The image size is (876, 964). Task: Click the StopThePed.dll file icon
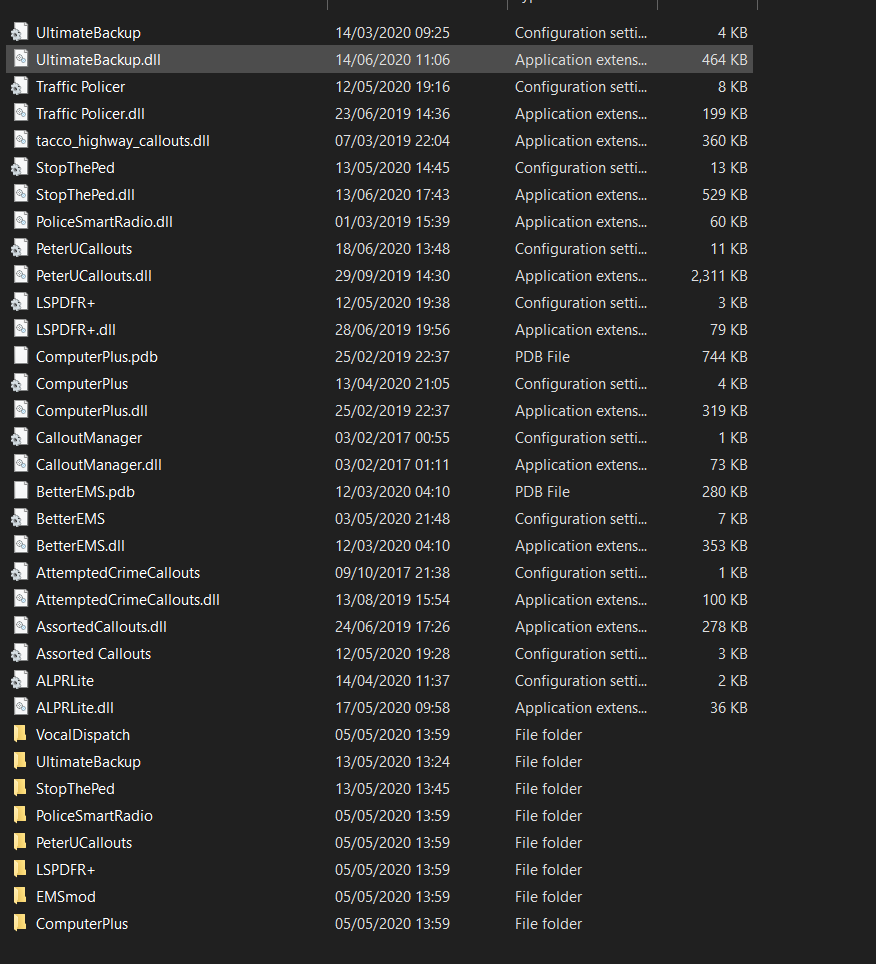[x=20, y=195]
